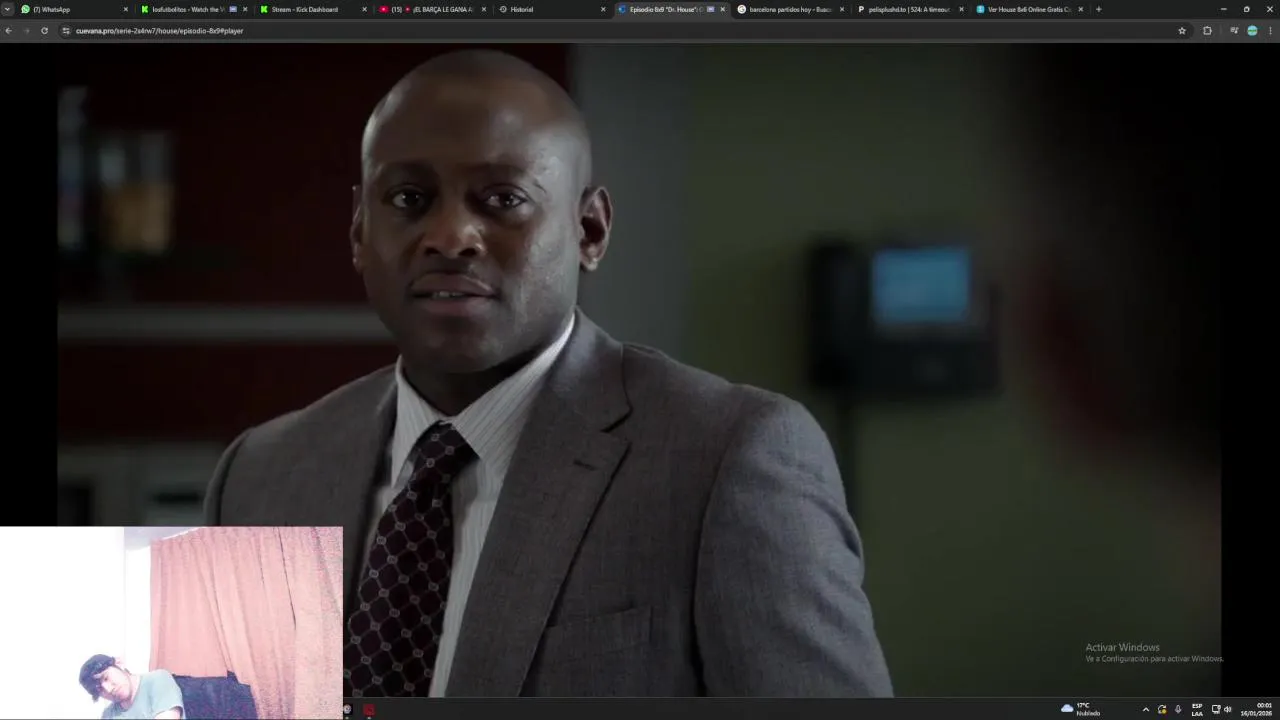1280x720 pixels.
Task: Click the Dr. House video player
Action: [640, 370]
